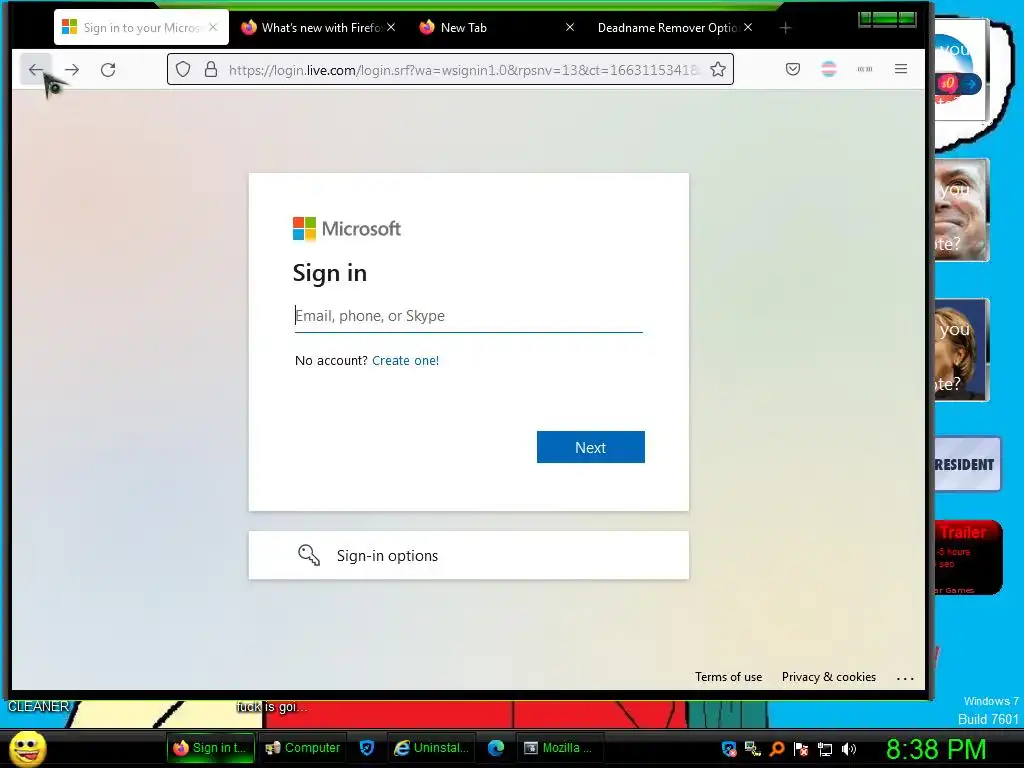The width and height of the screenshot is (1024, 768).
Task: Click the 8:38 PM clock
Action: (936, 750)
